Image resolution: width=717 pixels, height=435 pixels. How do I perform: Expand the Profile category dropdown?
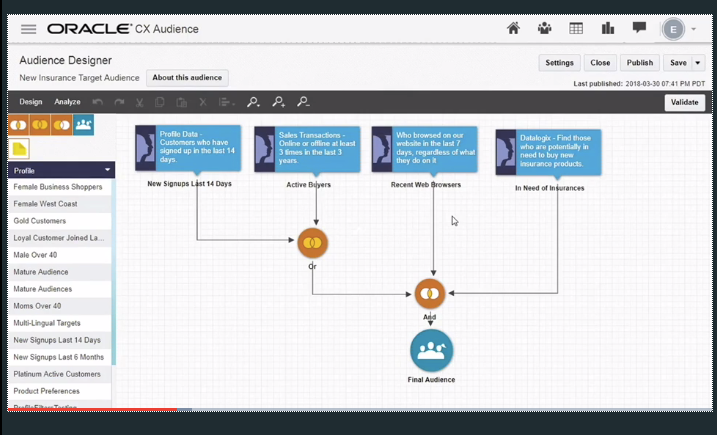click(x=107, y=170)
